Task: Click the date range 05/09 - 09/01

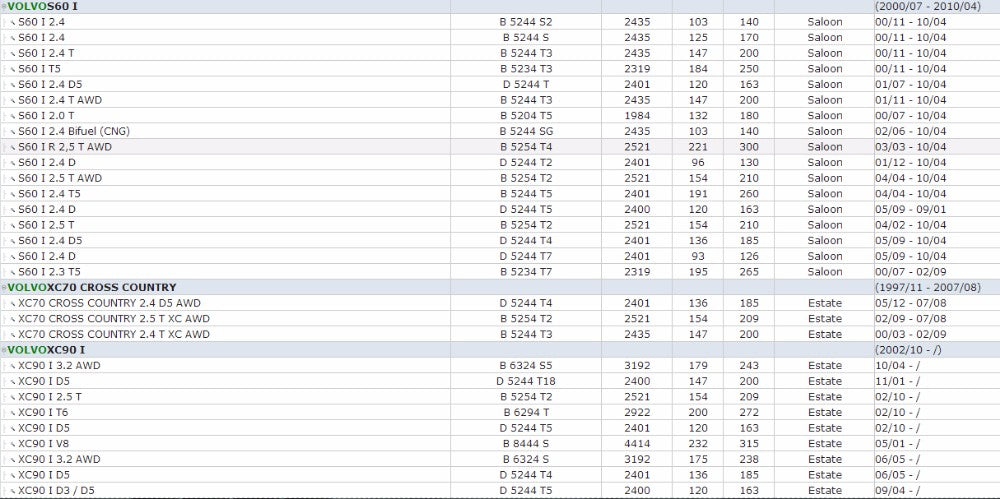Action: point(911,210)
